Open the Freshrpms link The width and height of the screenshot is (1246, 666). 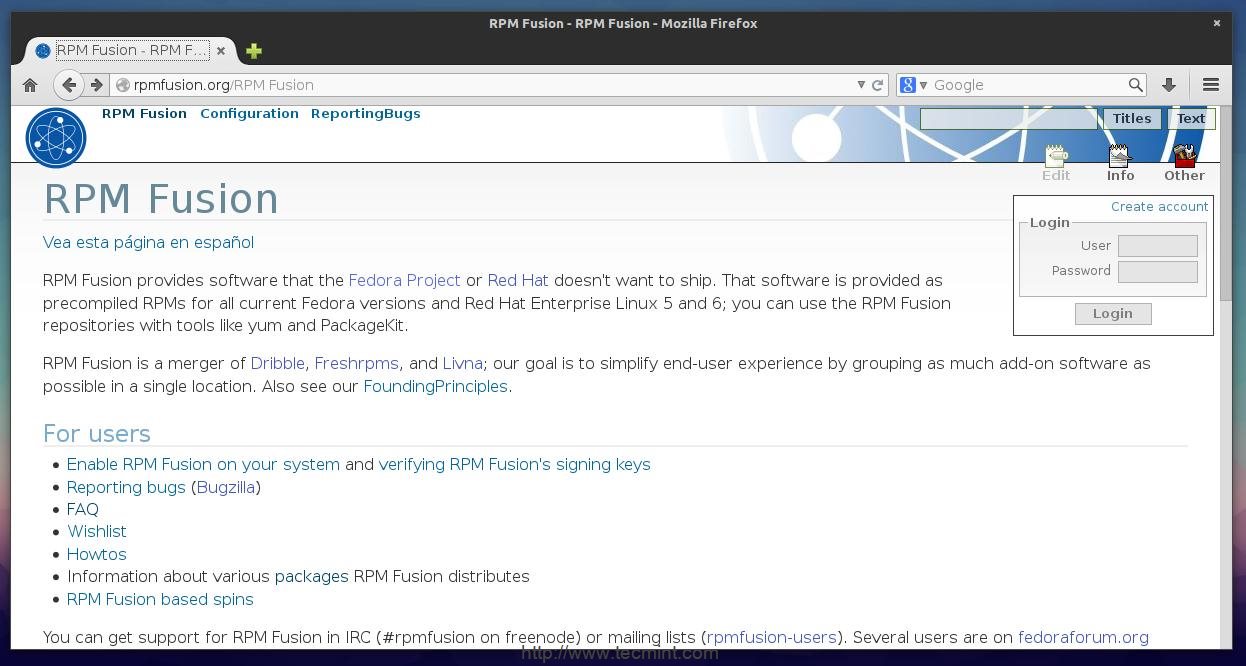[x=356, y=363]
